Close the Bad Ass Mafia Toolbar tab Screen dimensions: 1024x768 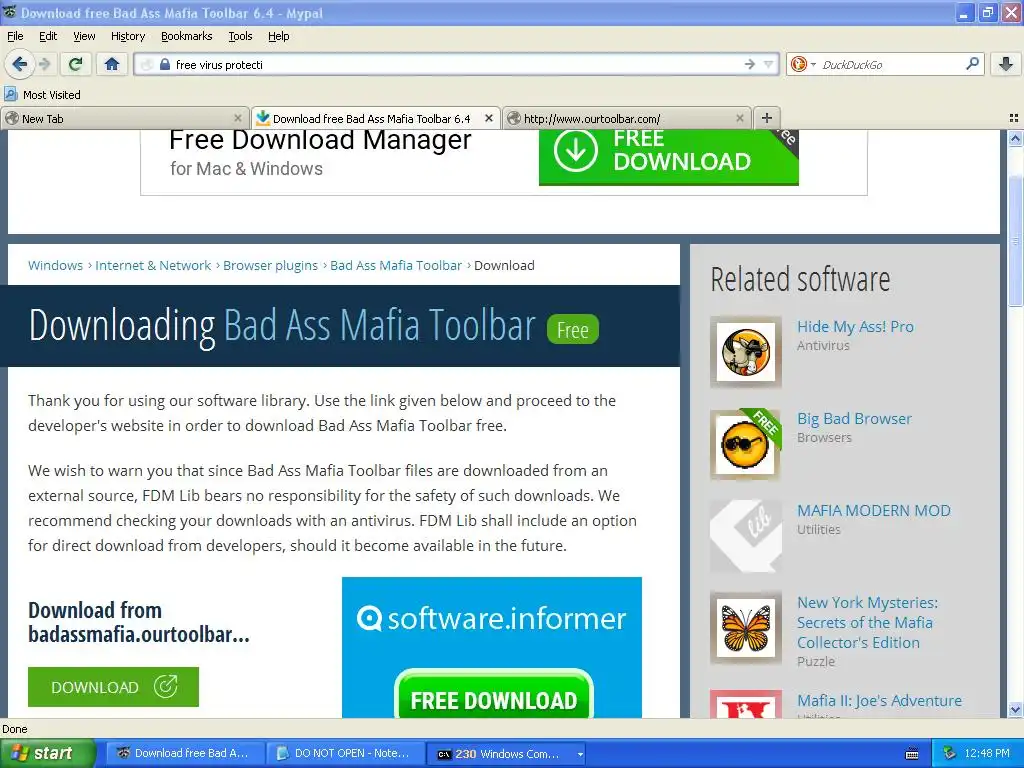point(488,118)
